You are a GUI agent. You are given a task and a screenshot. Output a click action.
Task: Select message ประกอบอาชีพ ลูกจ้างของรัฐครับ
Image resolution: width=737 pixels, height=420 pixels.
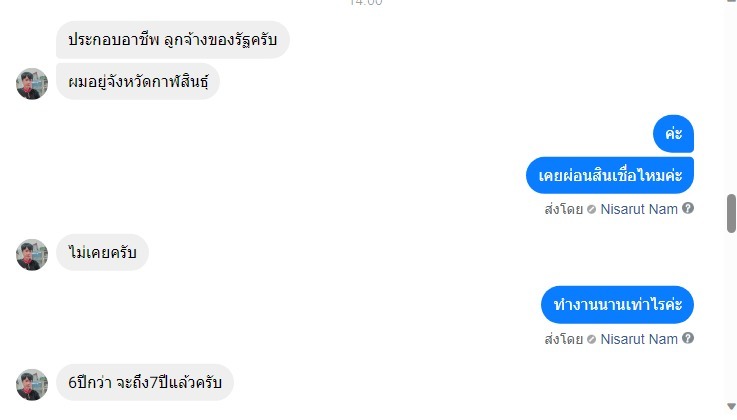pyautogui.click(x=173, y=41)
